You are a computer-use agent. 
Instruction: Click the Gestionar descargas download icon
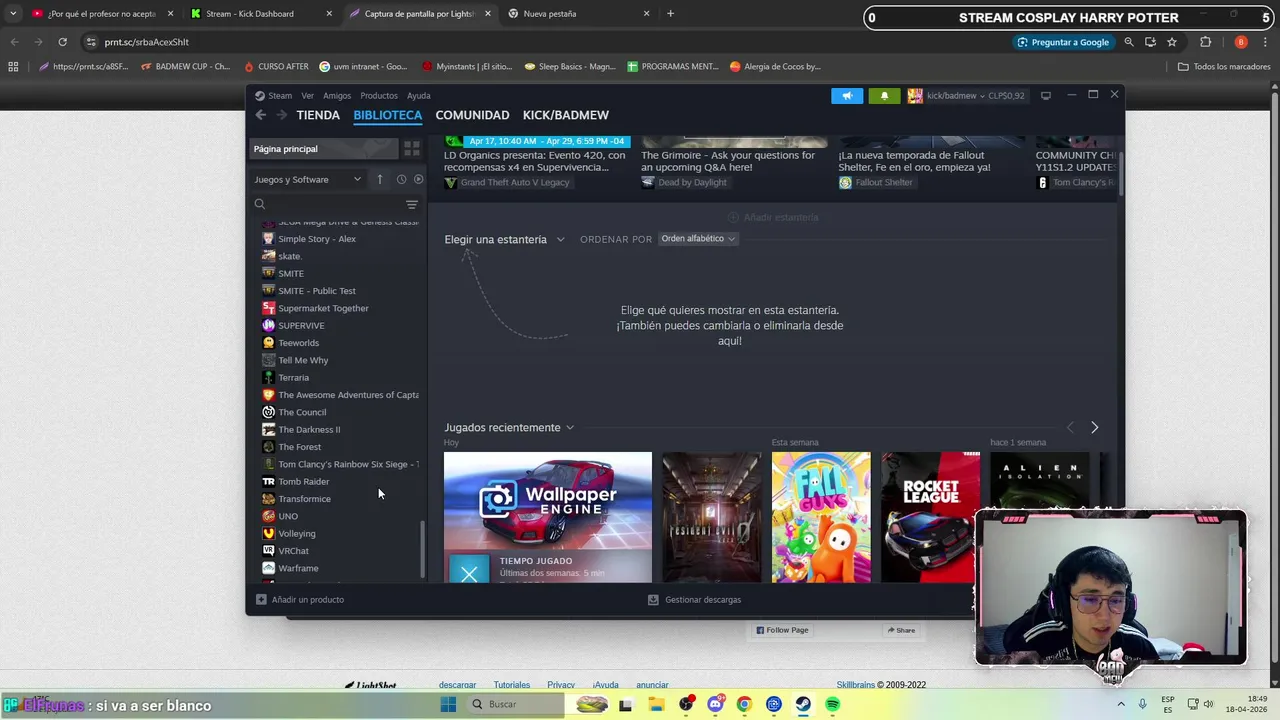[653, 600]
